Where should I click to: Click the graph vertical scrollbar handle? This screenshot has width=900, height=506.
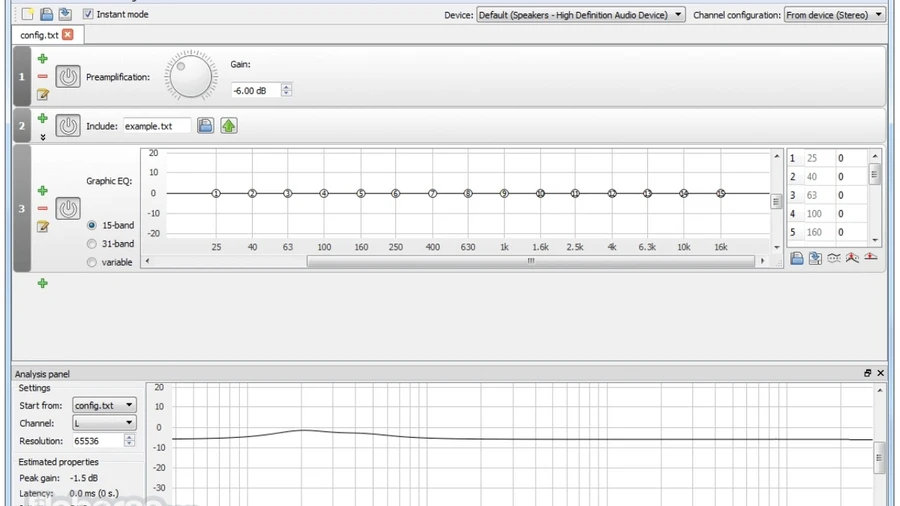coord(776,201)
